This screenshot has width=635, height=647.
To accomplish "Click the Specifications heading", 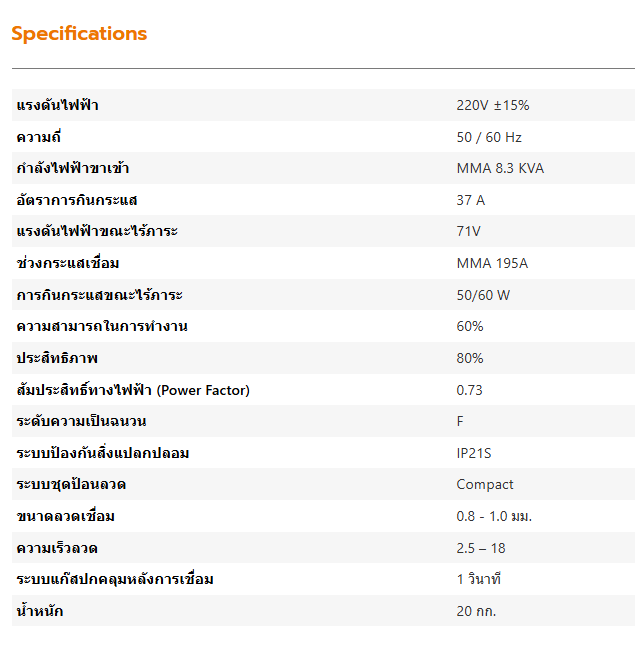I will (x=79, y=34).
